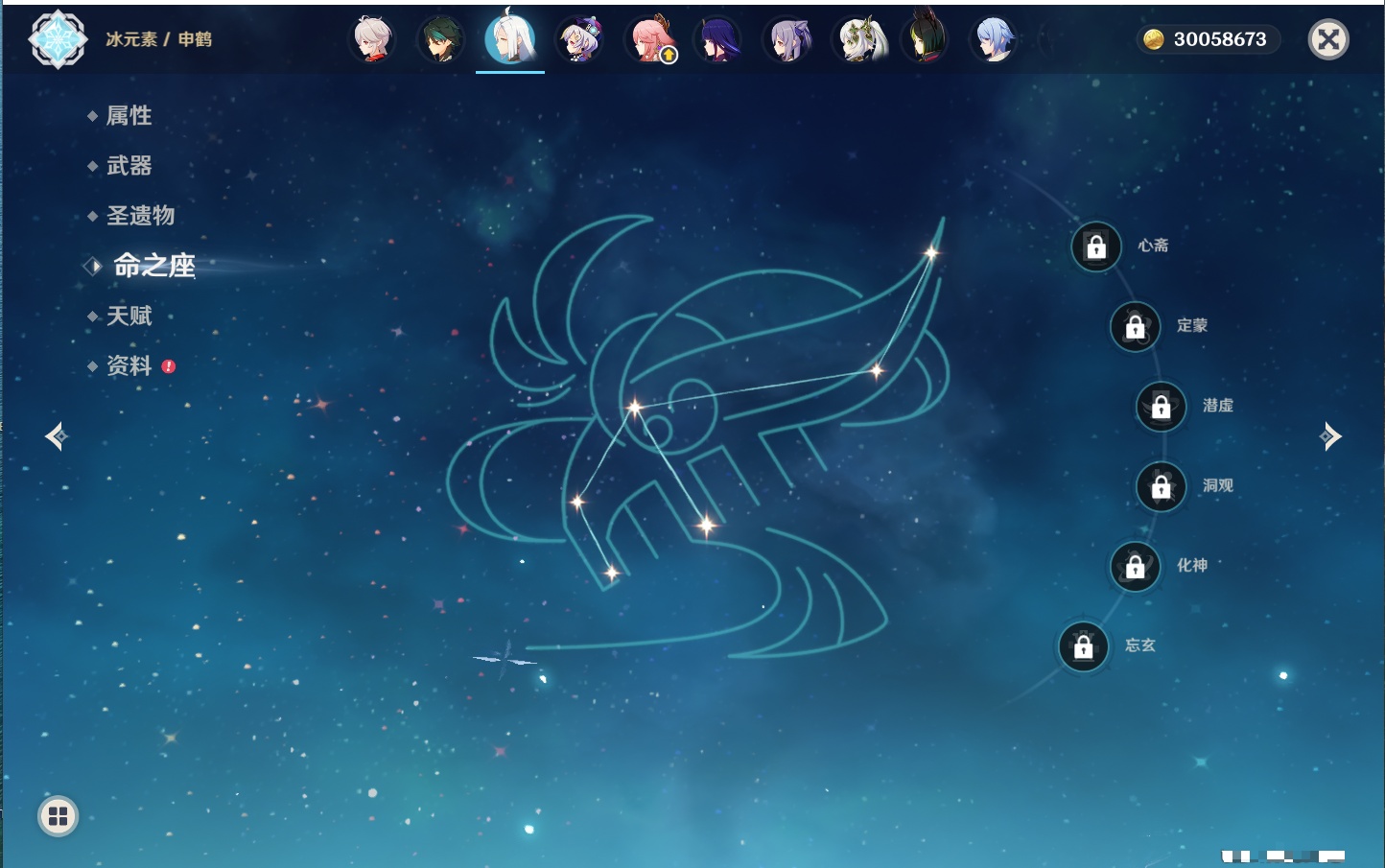1385x868 pixels.
Task: Click Shenhe's highlighted avatar
Action: [510, 38]
